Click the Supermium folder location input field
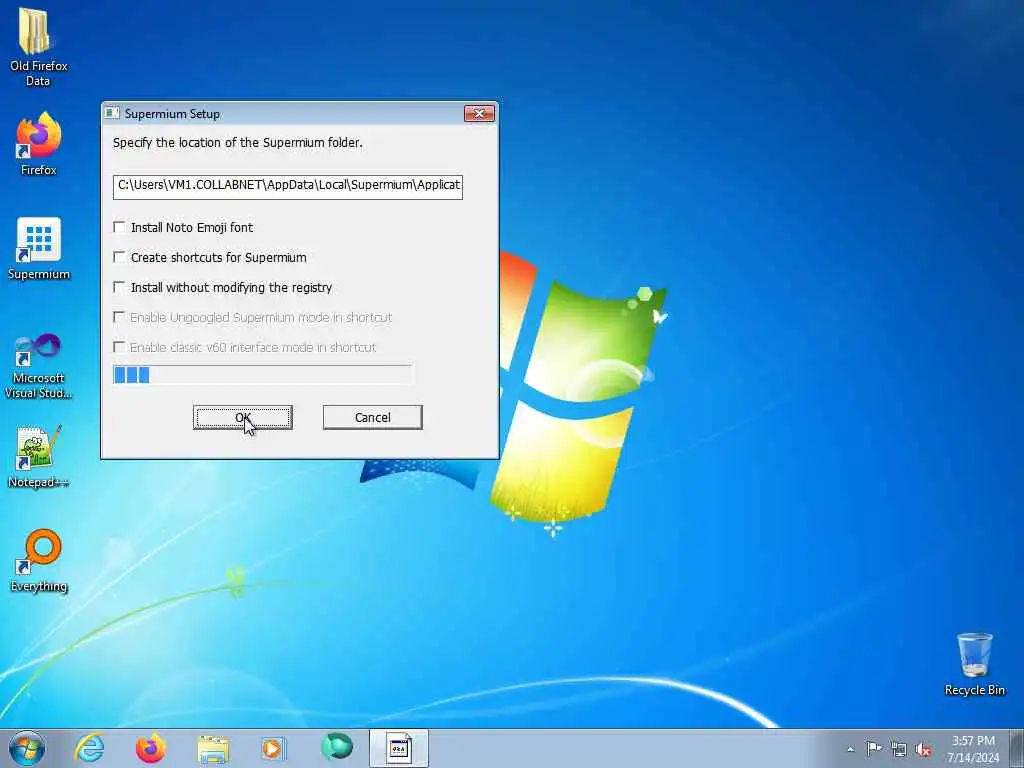1024x768 pixels. [x=287, y=186]
